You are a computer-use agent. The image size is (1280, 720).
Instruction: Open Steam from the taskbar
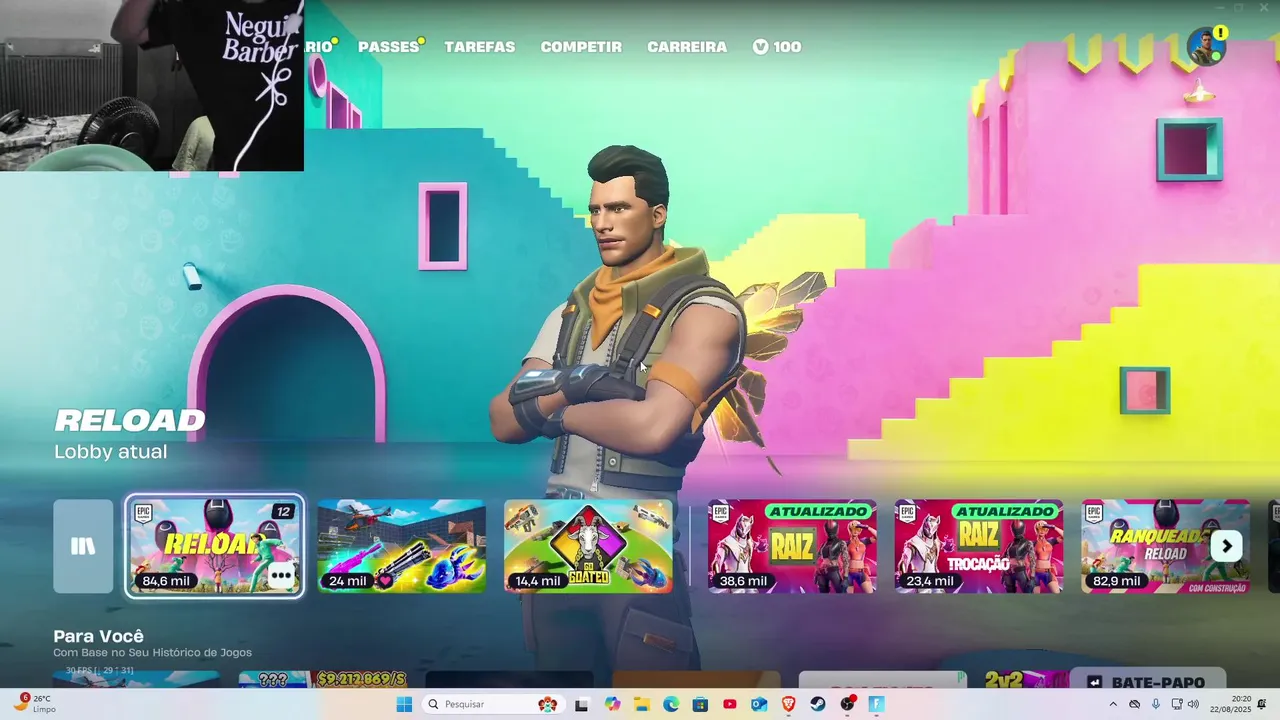click(x=818, y=704)
